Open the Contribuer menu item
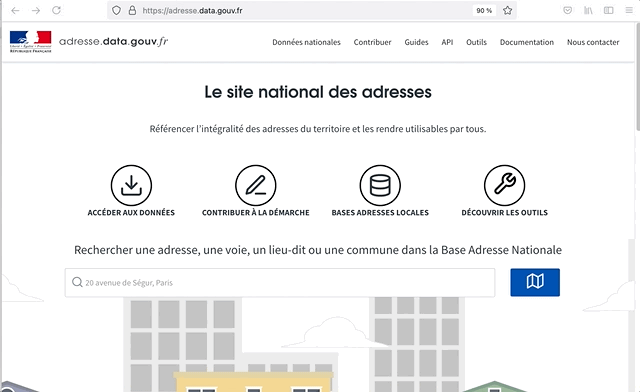Image resolution: width=640 pixels, height=392 pixels. (372, 42)
